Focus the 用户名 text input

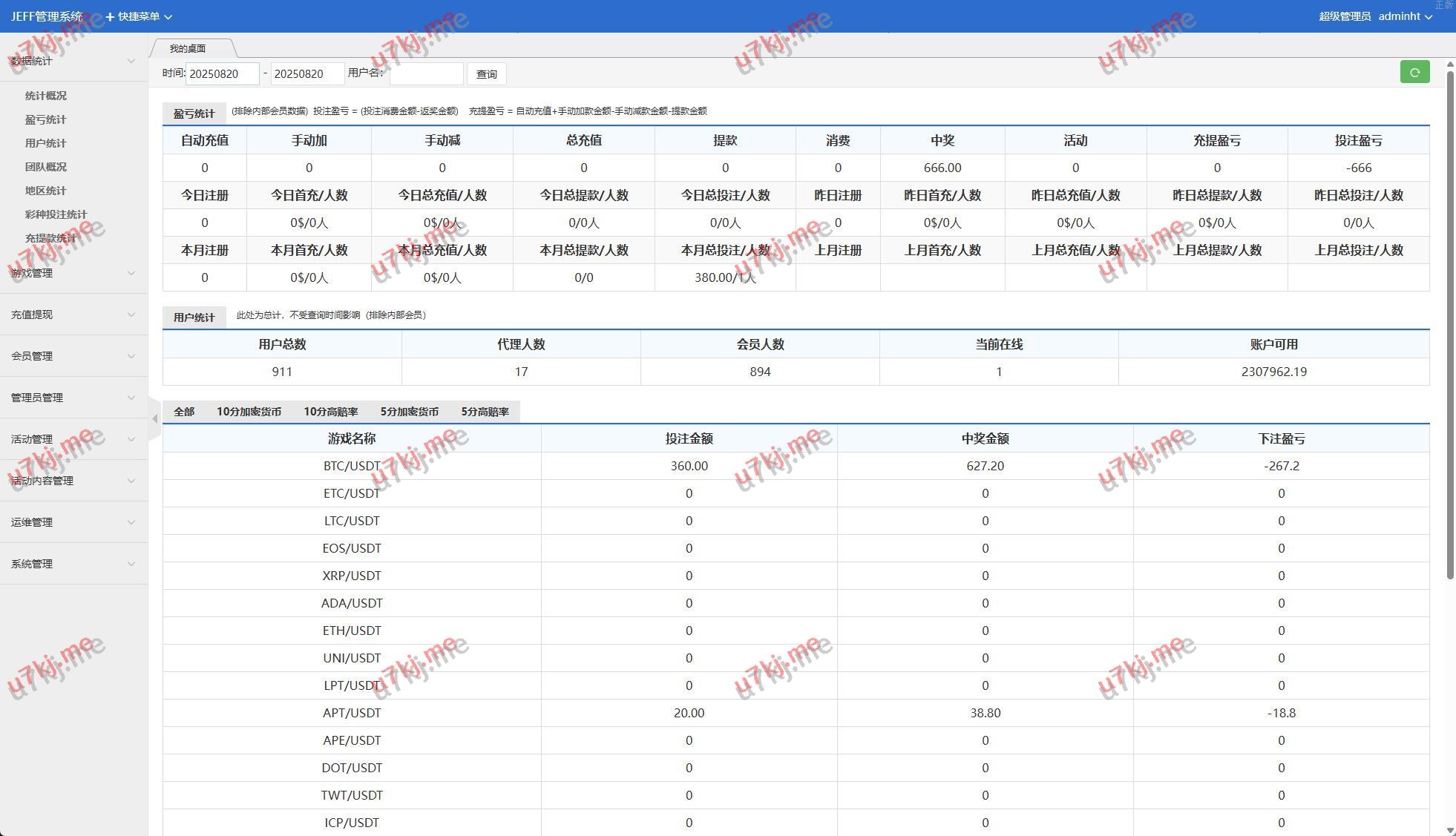tap(426, 73)
